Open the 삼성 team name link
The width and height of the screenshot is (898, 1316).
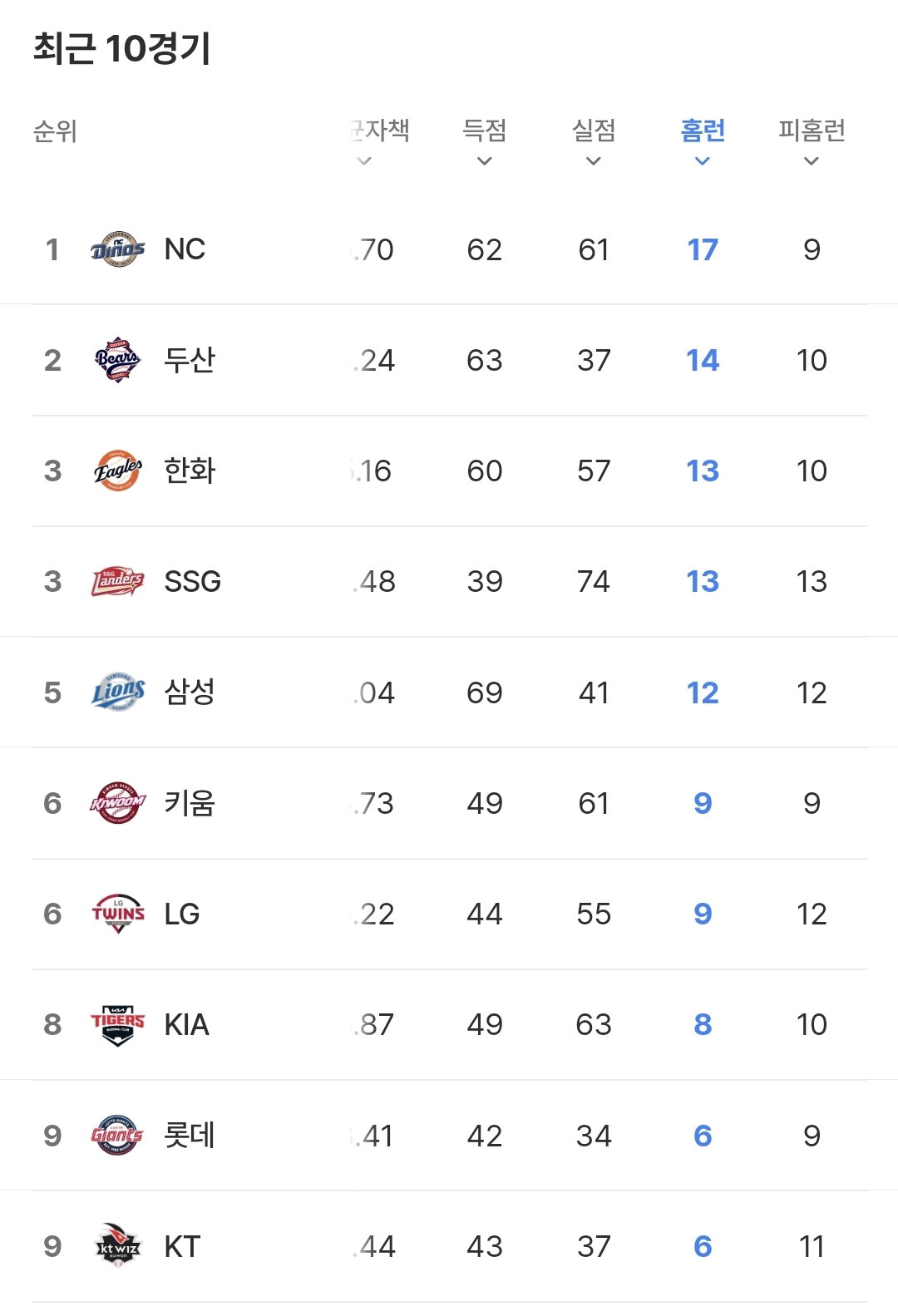tap(190, 692)
